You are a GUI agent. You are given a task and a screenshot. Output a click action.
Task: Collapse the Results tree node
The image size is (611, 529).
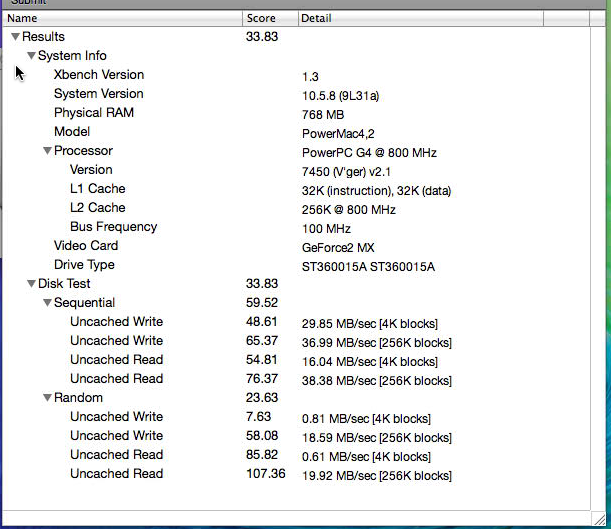click(16, 37)
